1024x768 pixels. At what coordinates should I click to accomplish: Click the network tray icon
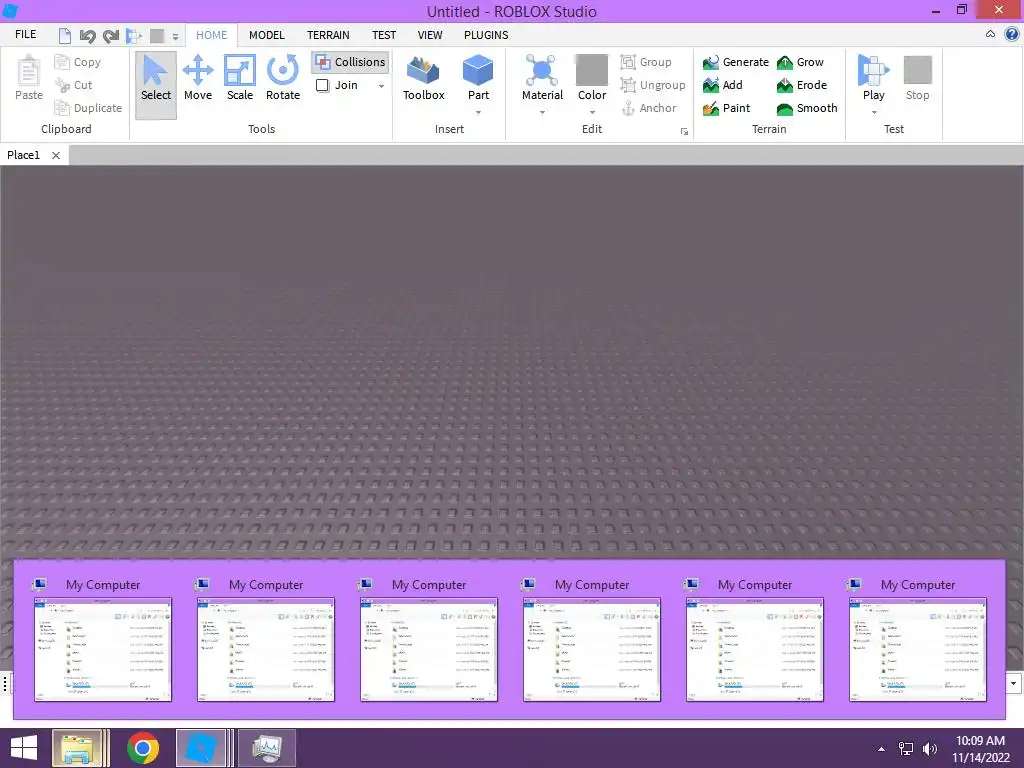click(906, 749)
